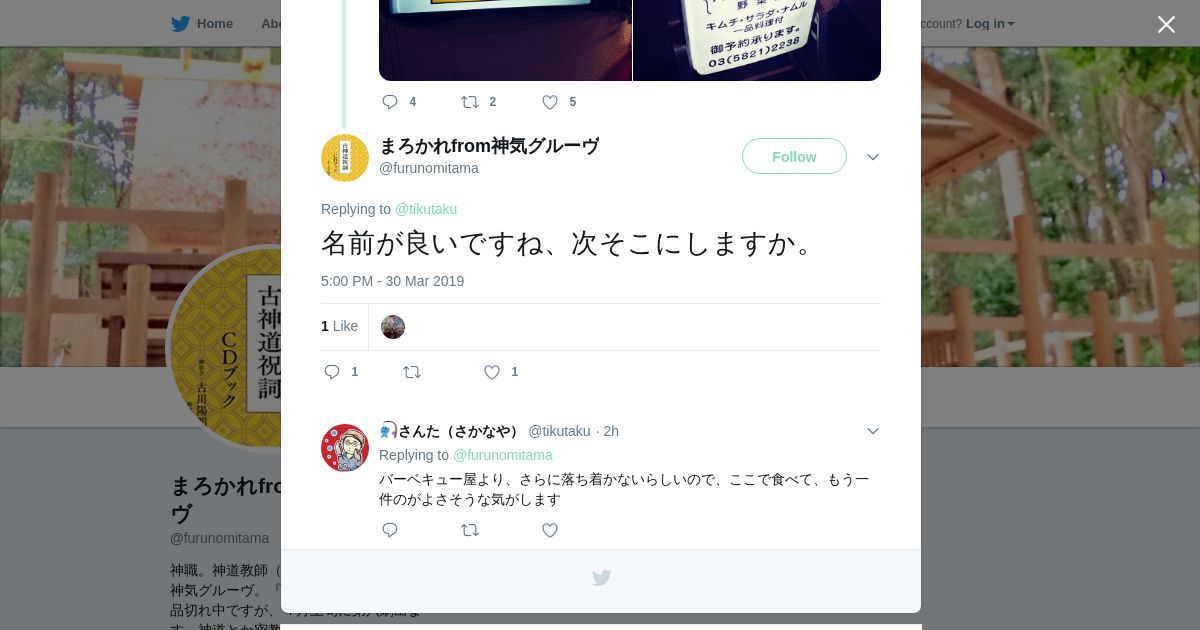This screenshot has width=1200, height=630.
Task: Open the chevron menu on tikutaku's reply
Action: click(x=873, y=431)
